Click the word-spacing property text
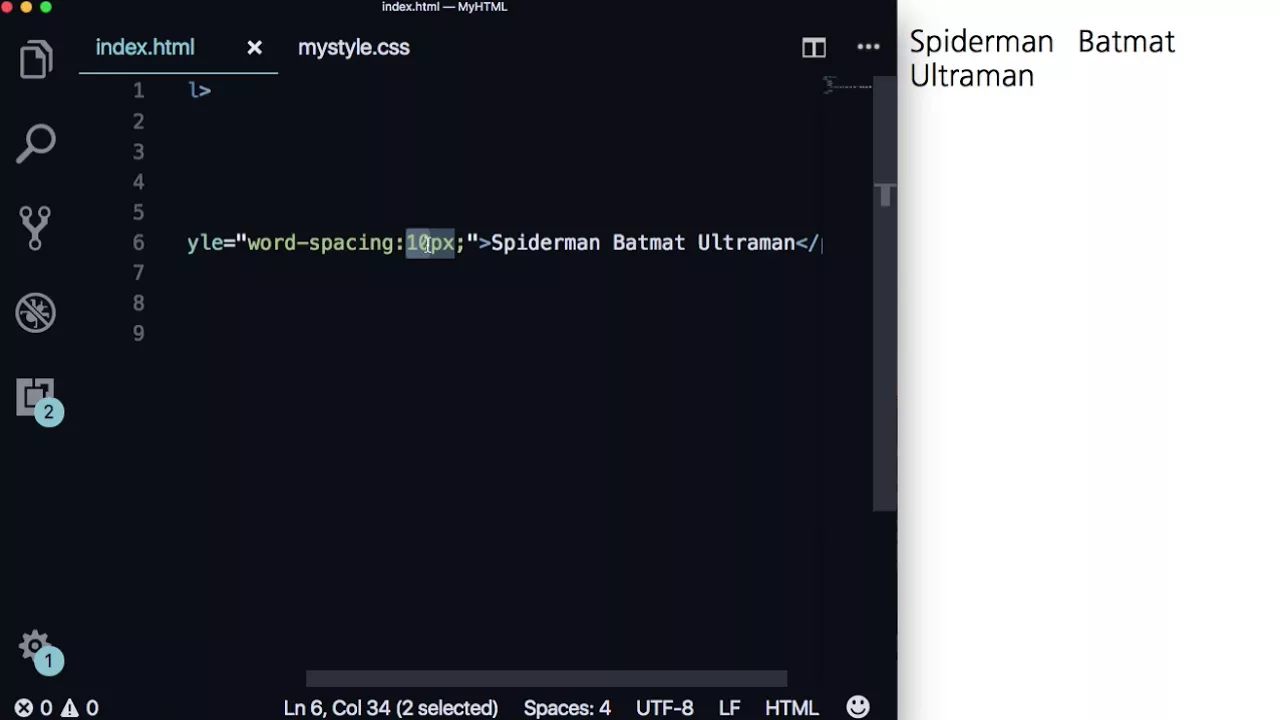Viewport: 1280px width, 720px height. pyautogui.click(x=320, y=243)
